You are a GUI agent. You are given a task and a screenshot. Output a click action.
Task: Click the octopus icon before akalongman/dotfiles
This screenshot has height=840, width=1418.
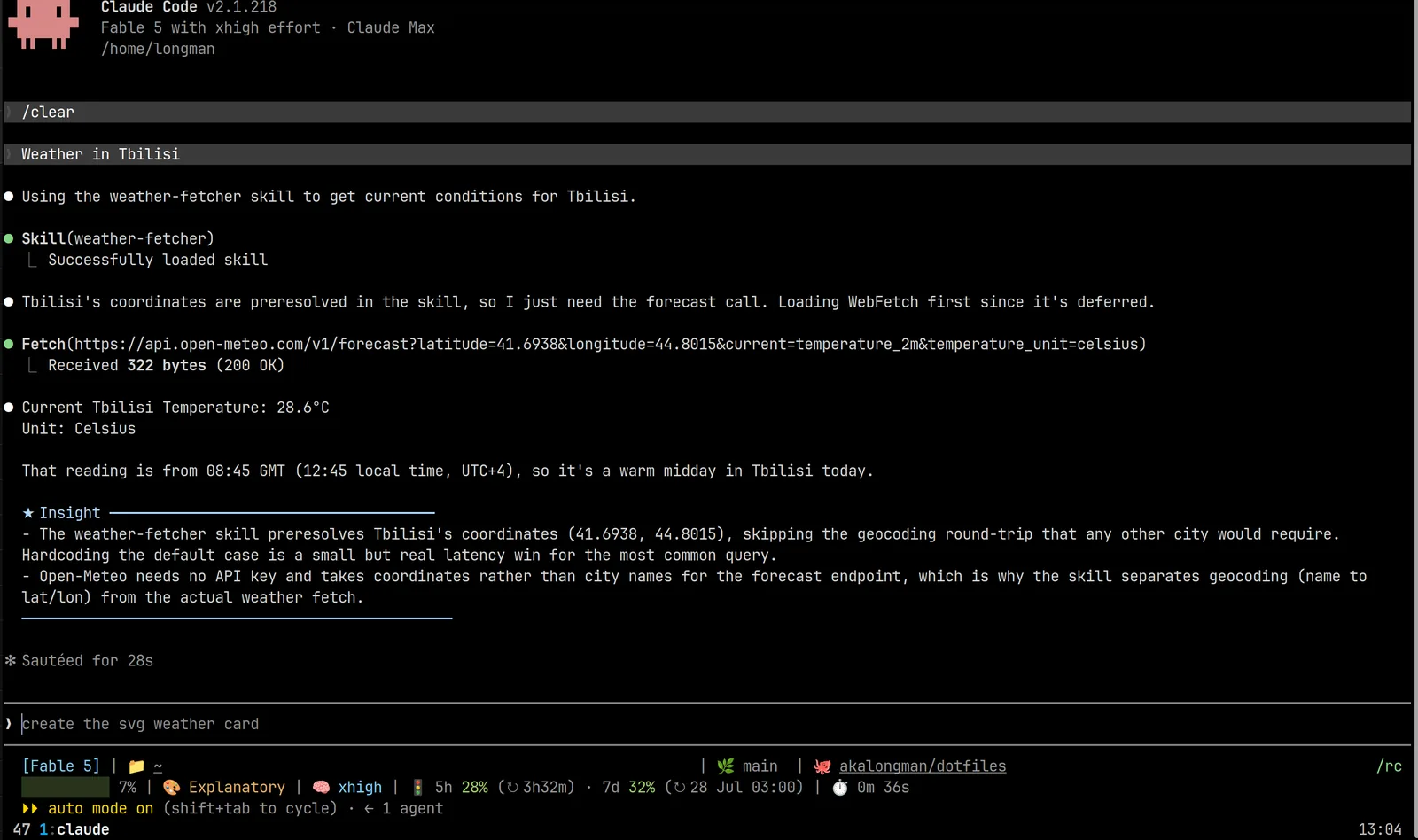pyautogui.click(x=822, y=766)
